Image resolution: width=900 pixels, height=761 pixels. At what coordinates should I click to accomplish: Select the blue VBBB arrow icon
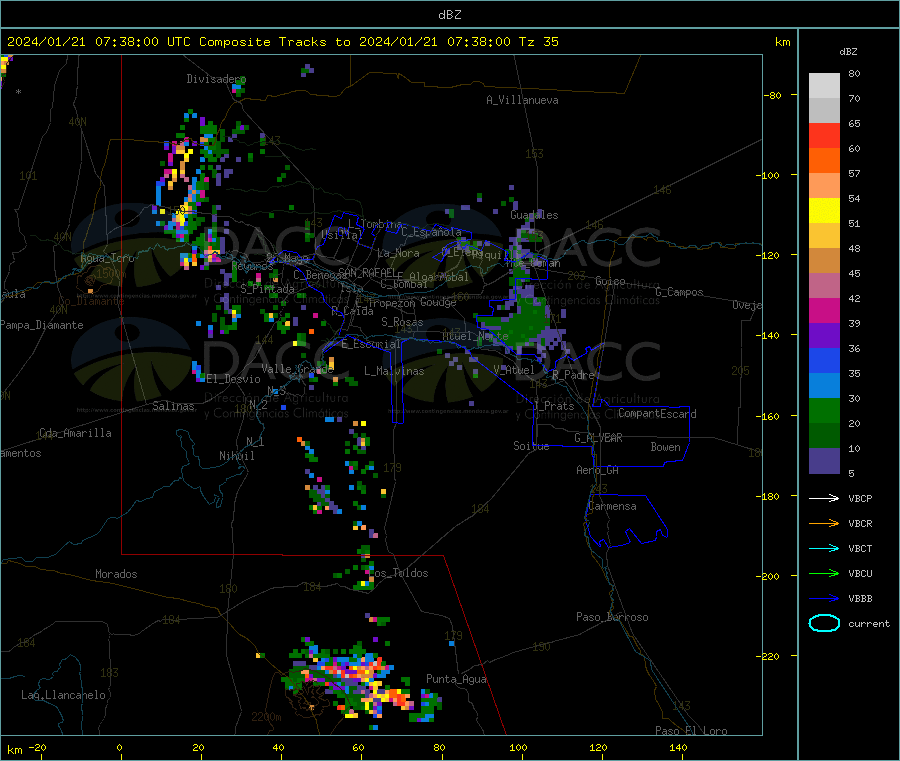click(x=824, y=598)
